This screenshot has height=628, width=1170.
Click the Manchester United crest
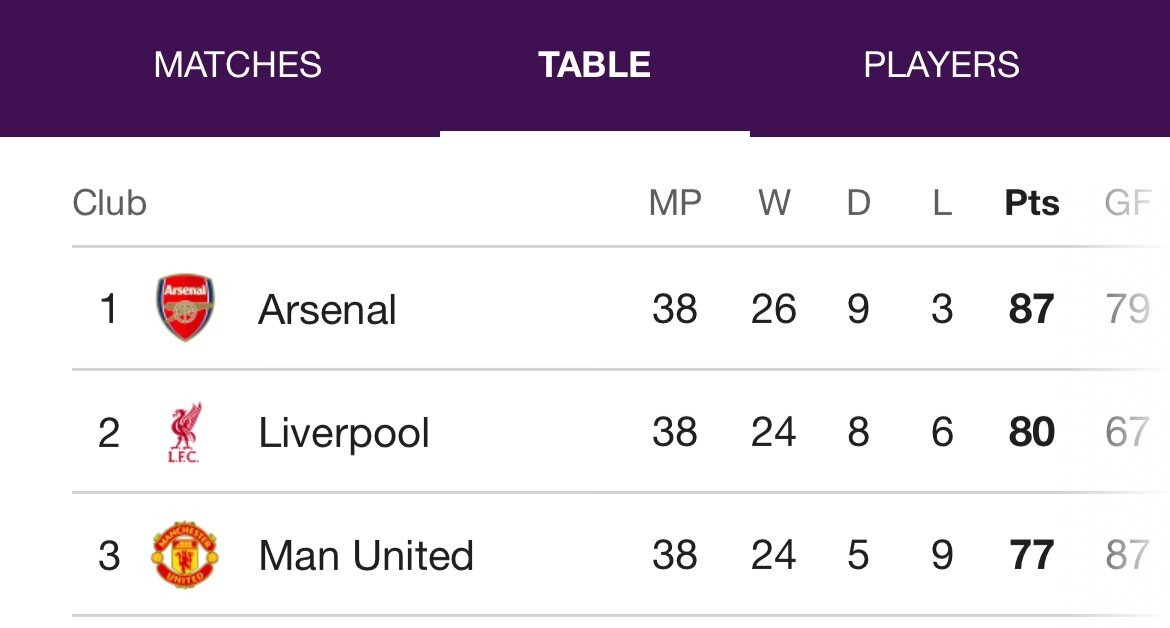pos(185,555)
